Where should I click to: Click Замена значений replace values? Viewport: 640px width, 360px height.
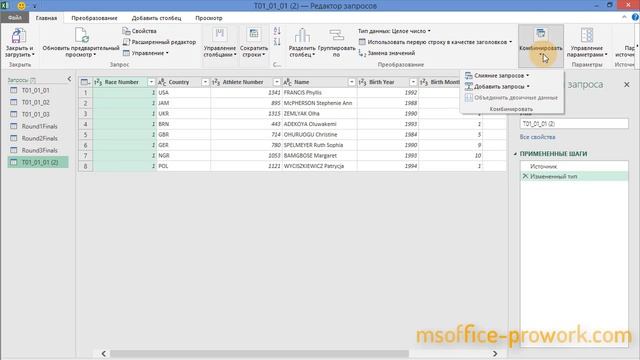tap(387, 53)
